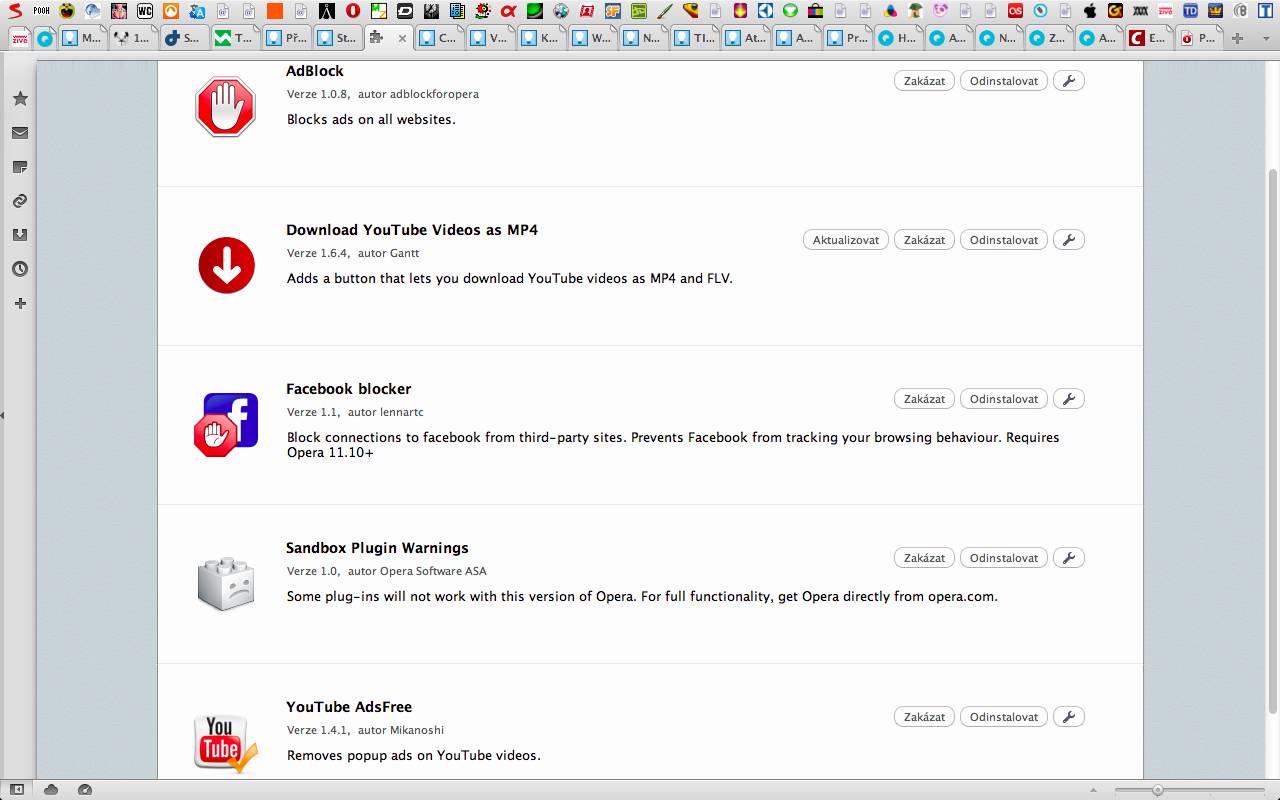This screenshot has height=800, width=1280.
Task: Open Download YouTube Videos wrench settings
Action: [x=1069, y=240]
